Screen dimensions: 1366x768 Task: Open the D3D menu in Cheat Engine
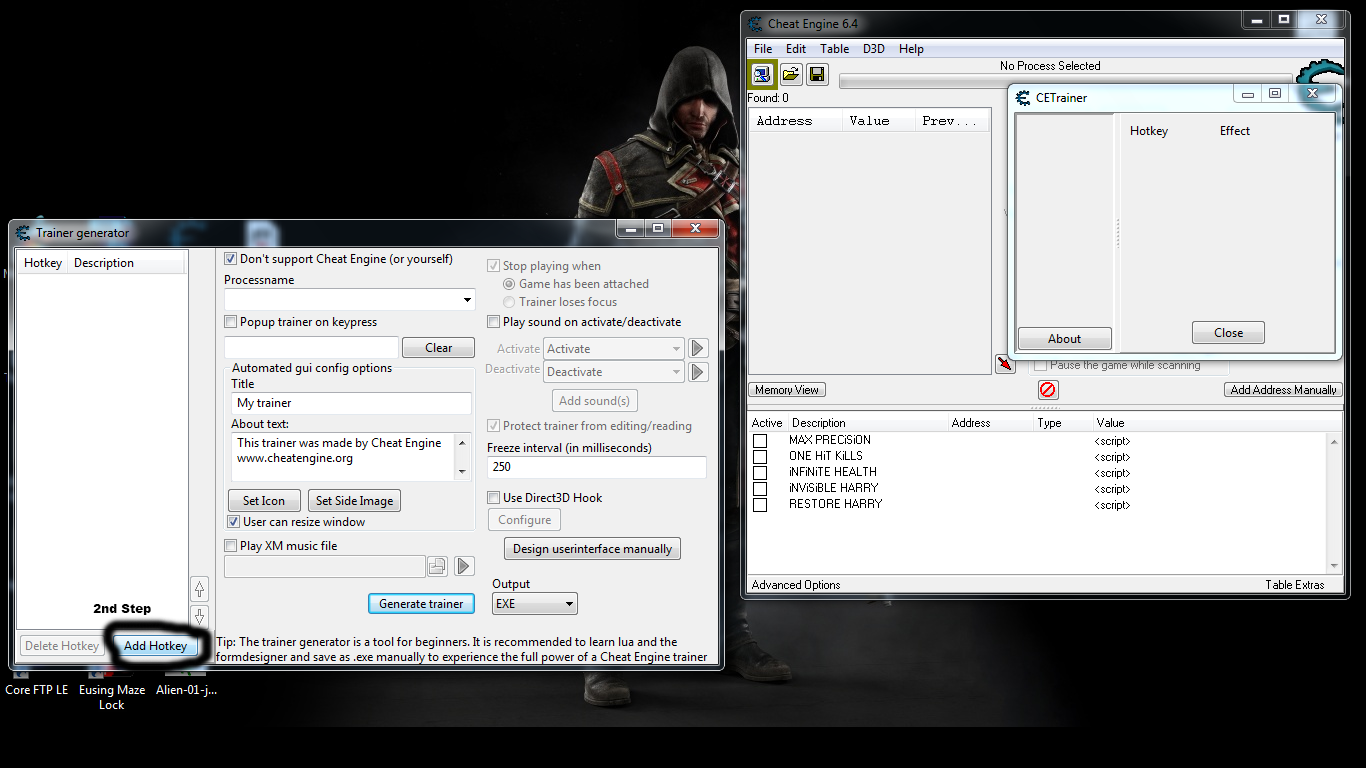pos(873,48)
